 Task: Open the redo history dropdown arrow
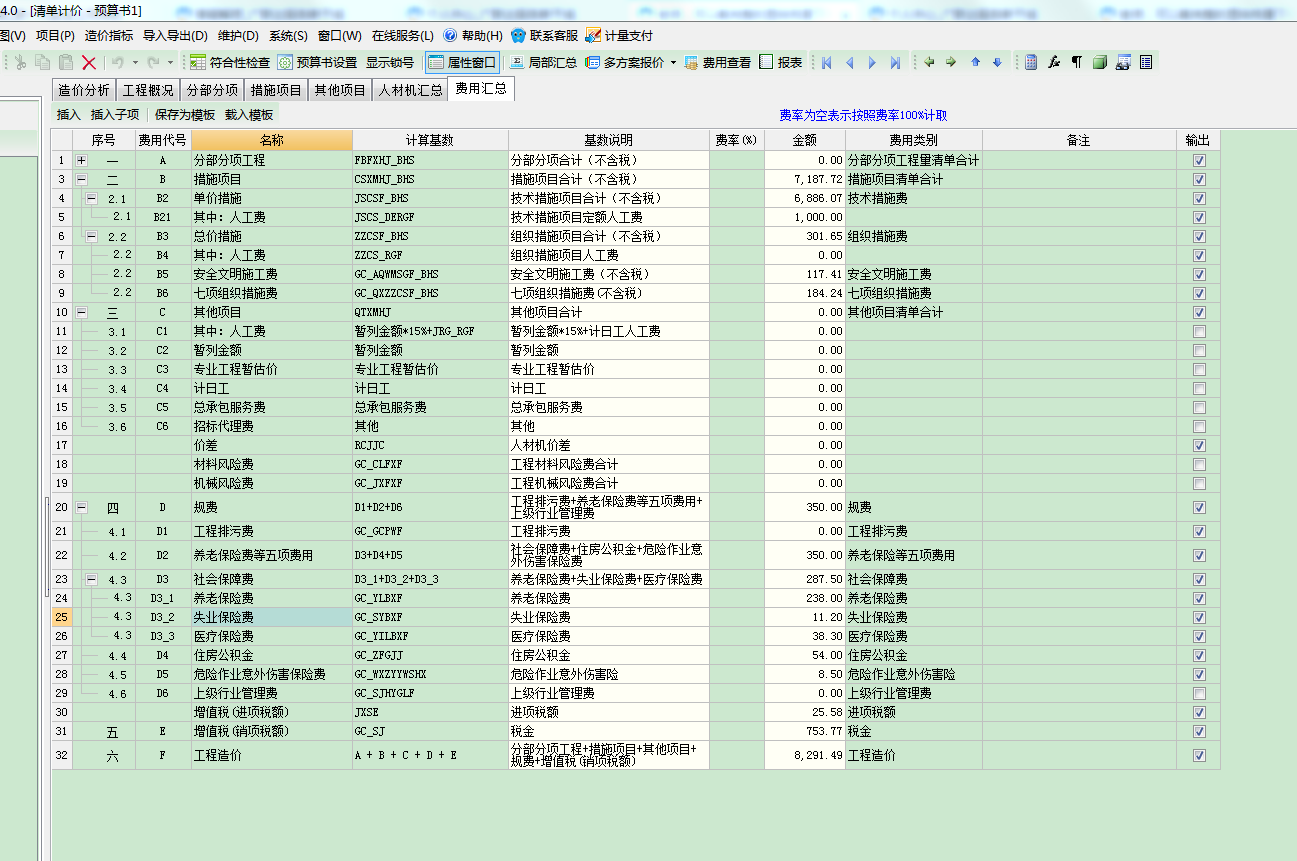click(x=170, y=62)
